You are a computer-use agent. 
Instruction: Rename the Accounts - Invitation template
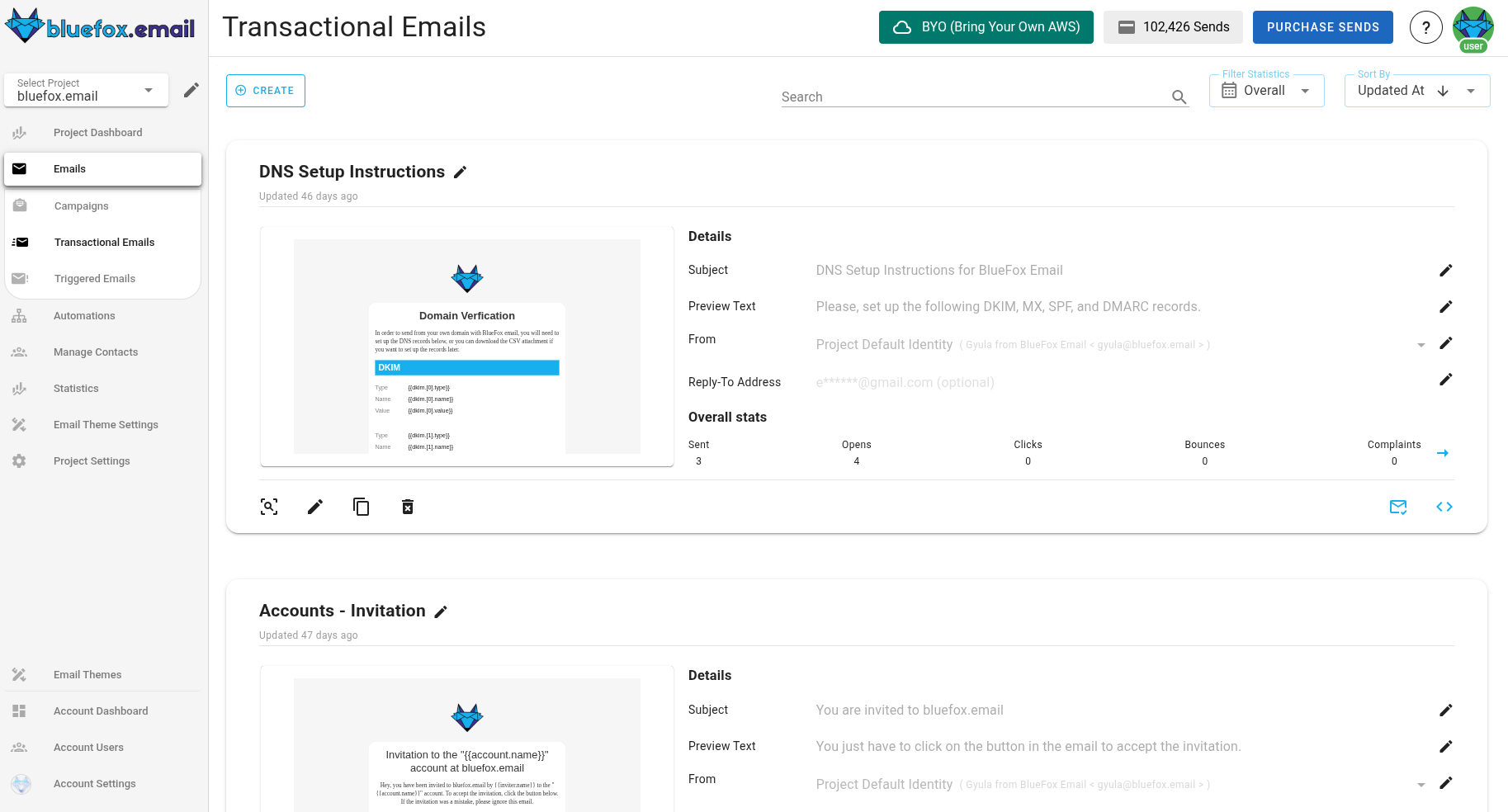[x=442, y=611]
